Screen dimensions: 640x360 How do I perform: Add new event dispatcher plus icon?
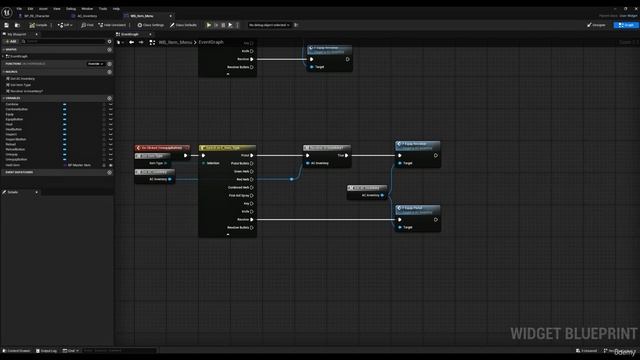tap(109, 173)
